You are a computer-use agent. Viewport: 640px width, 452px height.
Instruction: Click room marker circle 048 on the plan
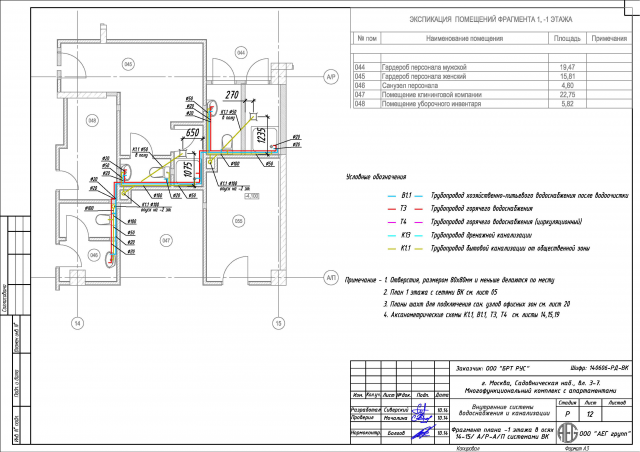point(92,120)
